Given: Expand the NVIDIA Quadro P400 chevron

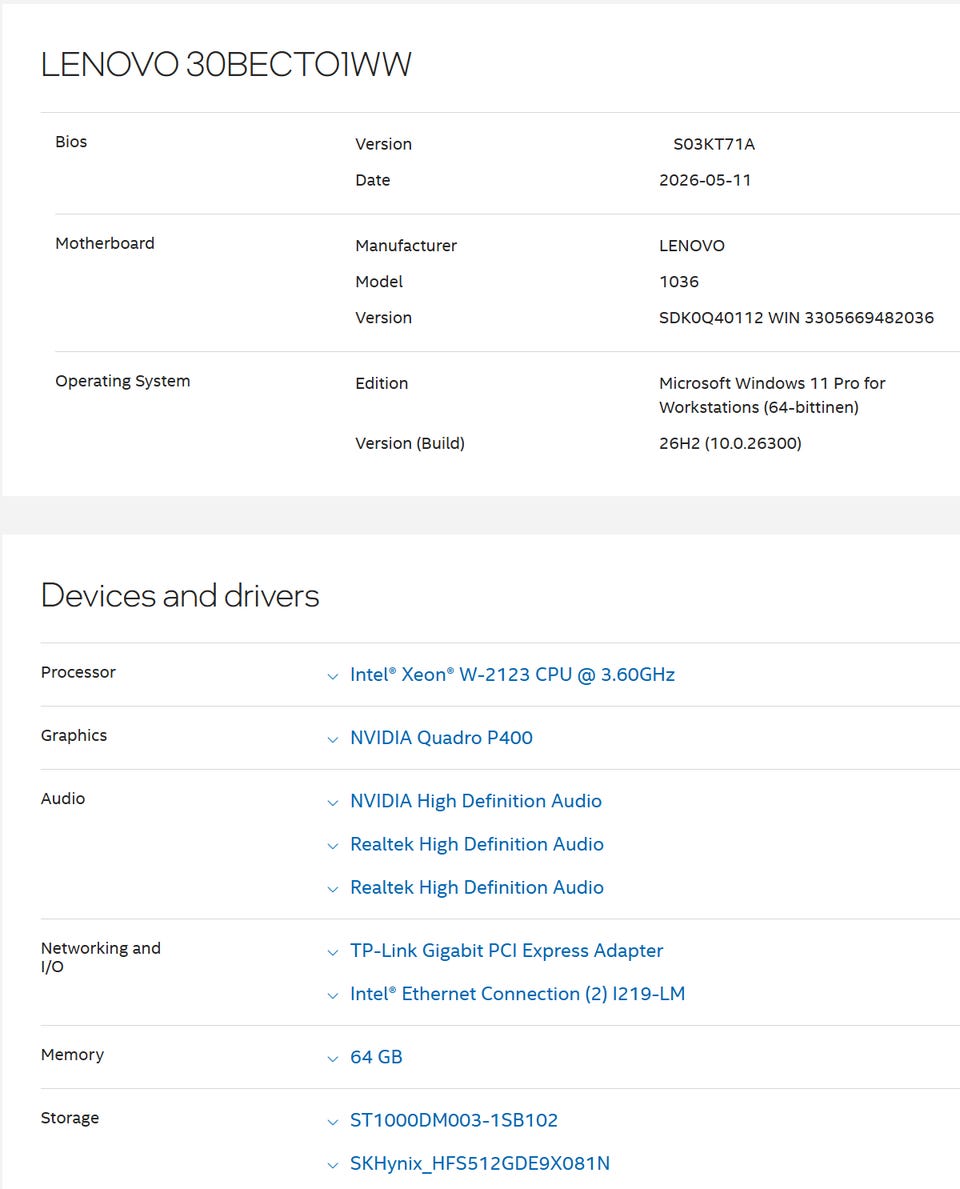Looking at the screenshot, I should click(332, 739).
